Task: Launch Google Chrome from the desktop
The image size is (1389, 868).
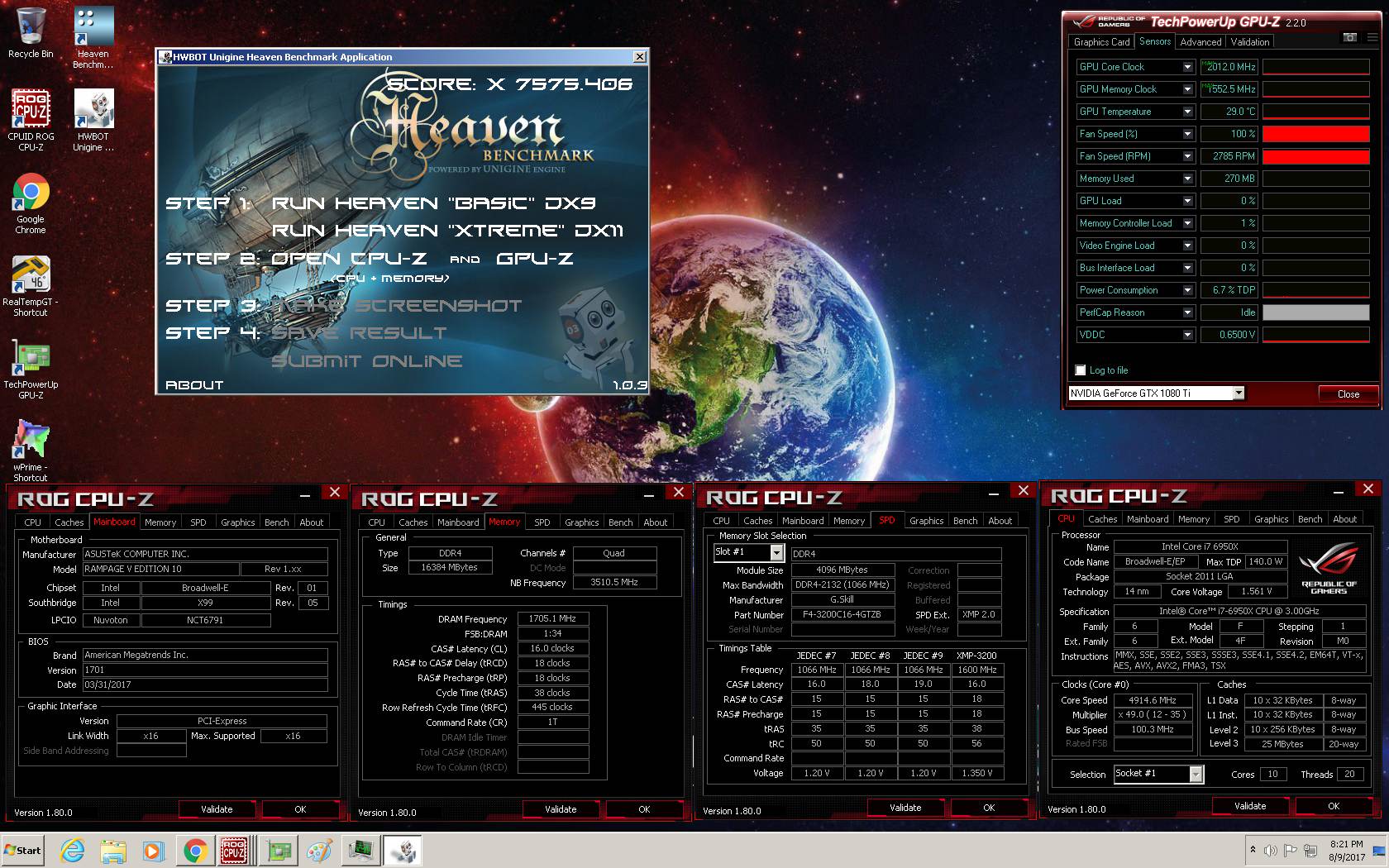Action: (x=31, y=204)
